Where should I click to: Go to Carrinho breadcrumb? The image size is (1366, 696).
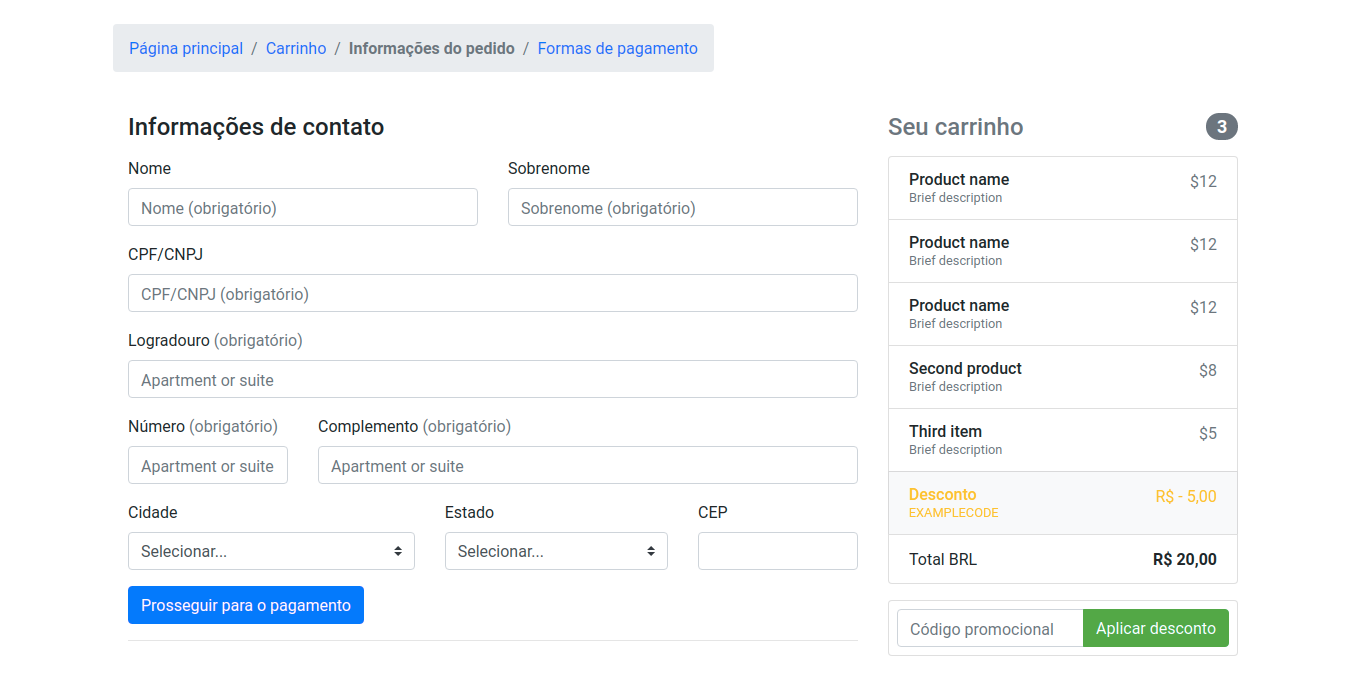(x=296, y=48)
